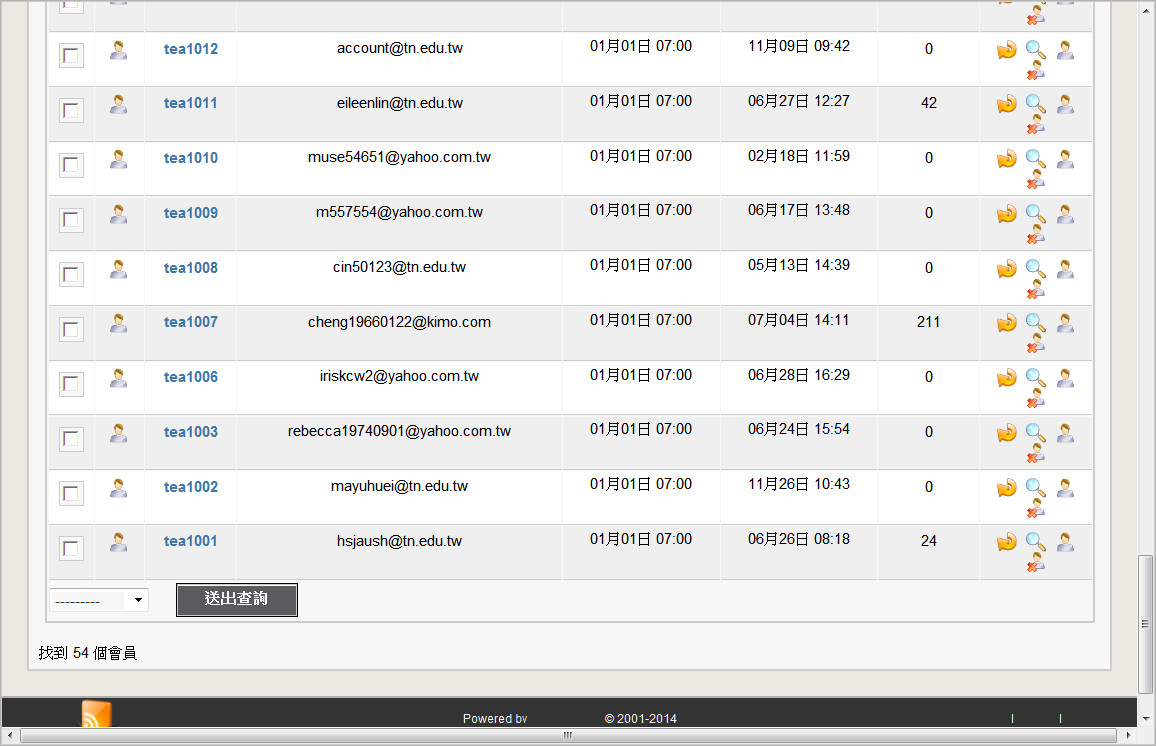
Task: Check the box next to tea1001
Action: (71, 548)
